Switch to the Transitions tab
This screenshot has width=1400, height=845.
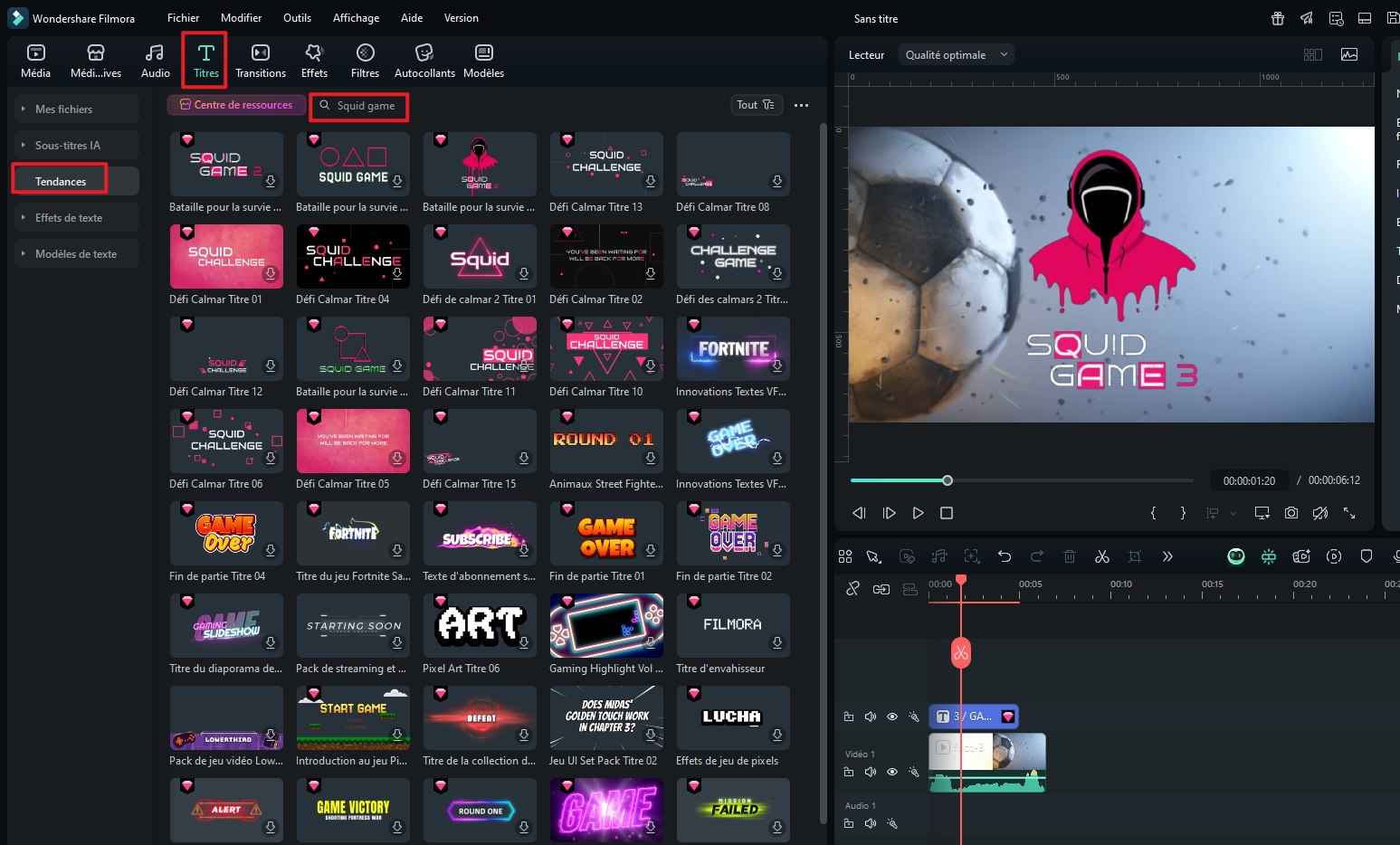click(261, 62)
